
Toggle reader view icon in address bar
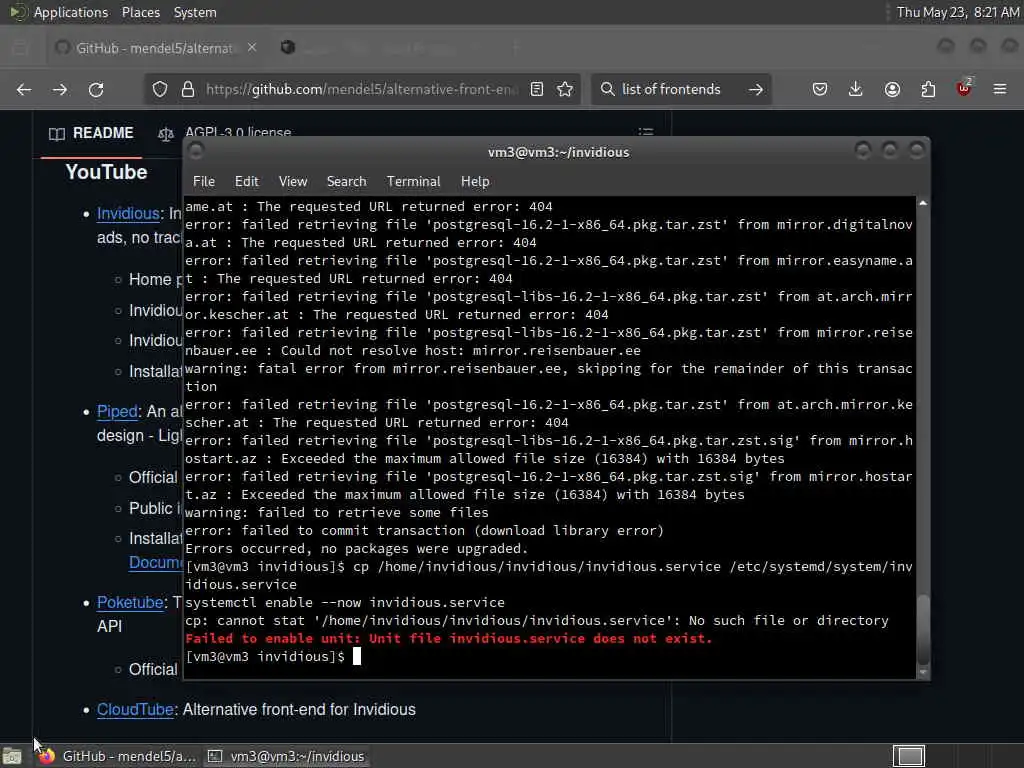537,89
